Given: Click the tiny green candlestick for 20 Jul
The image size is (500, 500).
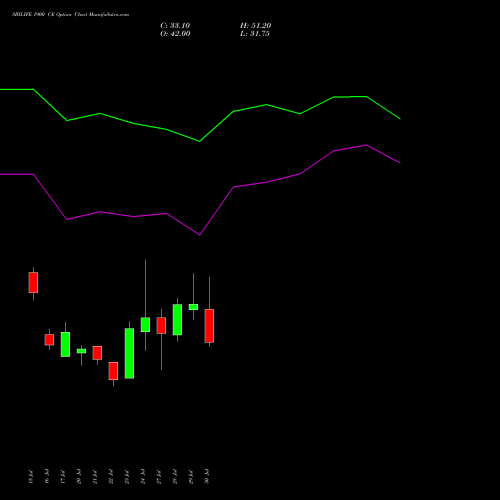Looking at the screenshot, I should (81, 351).
